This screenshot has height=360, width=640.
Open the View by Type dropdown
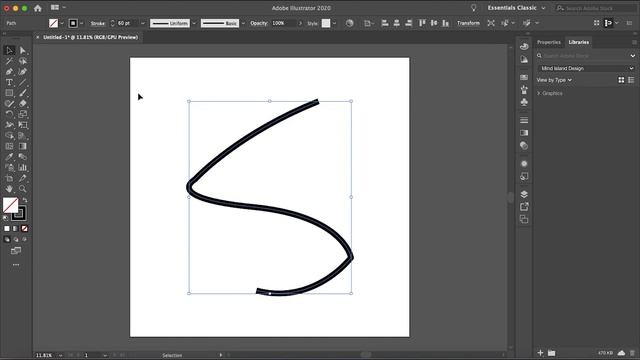554,80
